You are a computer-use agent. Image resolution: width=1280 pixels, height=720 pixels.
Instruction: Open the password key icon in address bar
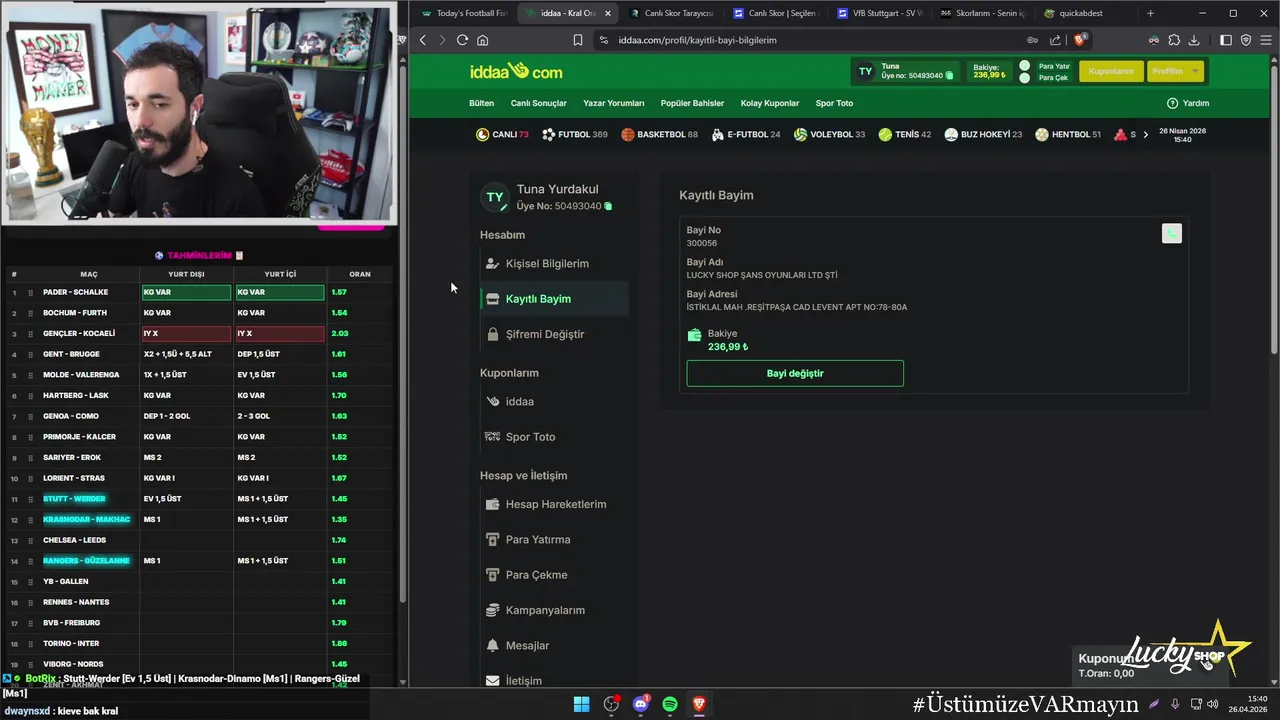[x=1032, y=40]
